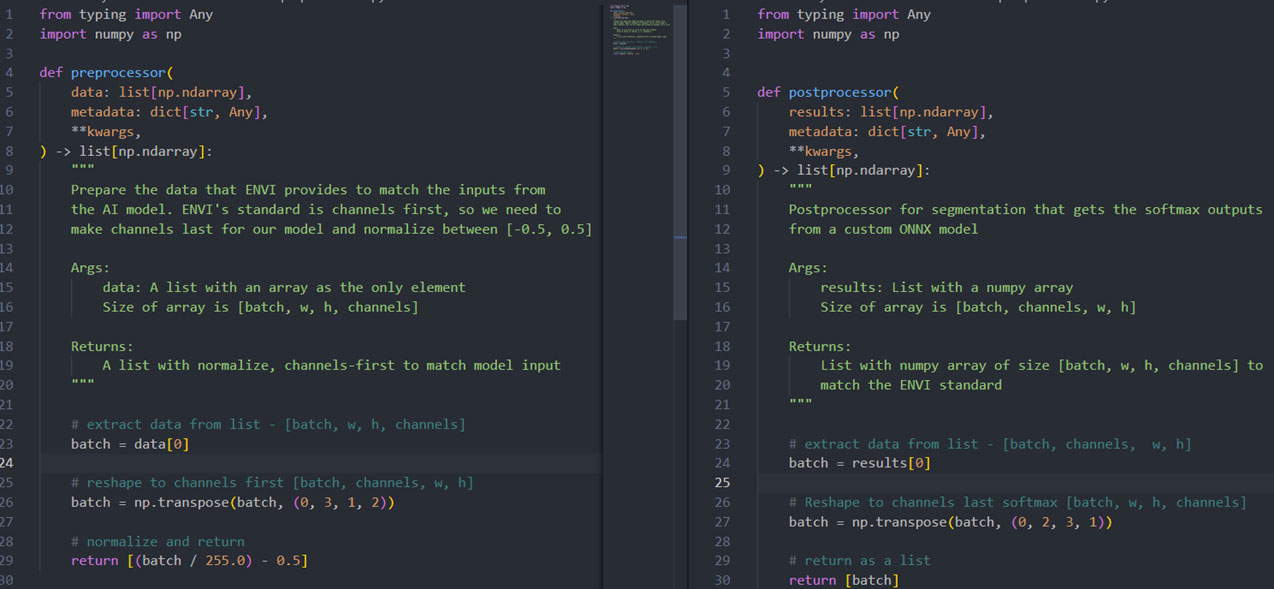Click the 255.0 value in the return statement
Viewport: 1274px width, 589px height.
click(x=225, y=561)
